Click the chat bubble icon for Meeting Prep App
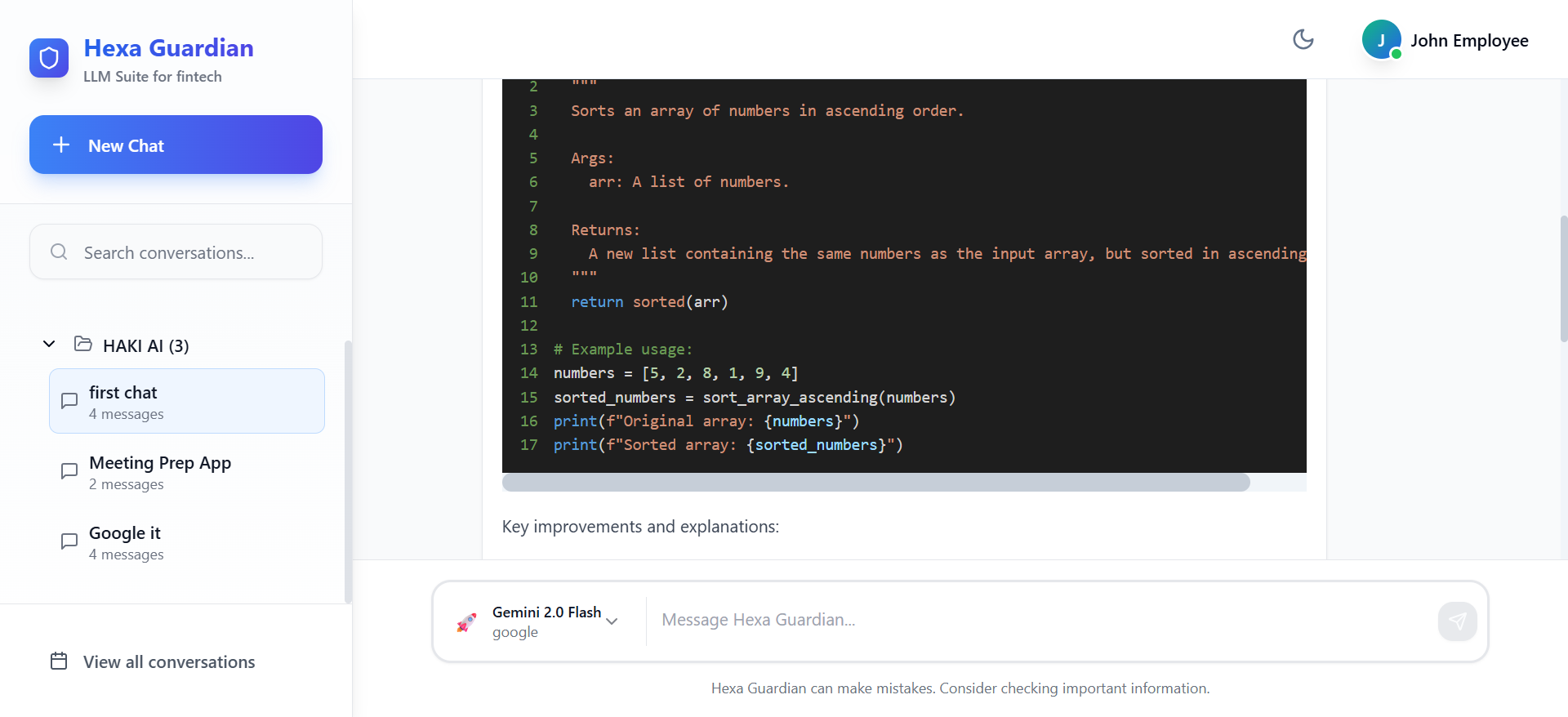1568x717 pixels. (69, 471)
